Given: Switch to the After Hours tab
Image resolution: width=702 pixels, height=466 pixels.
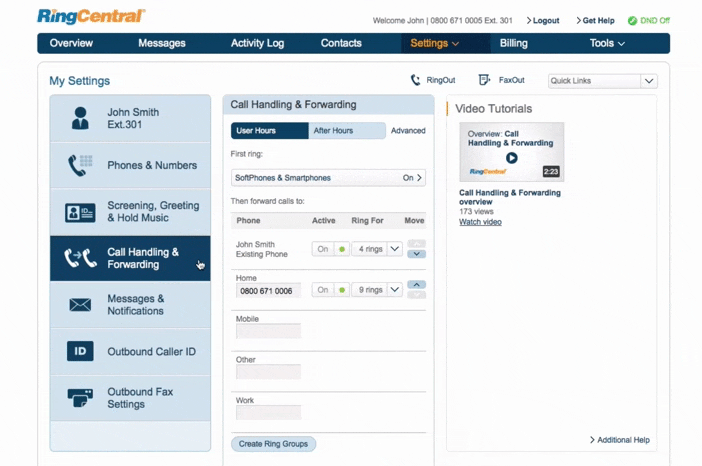Looking at the screenshot, I should (x=347, y=131).
